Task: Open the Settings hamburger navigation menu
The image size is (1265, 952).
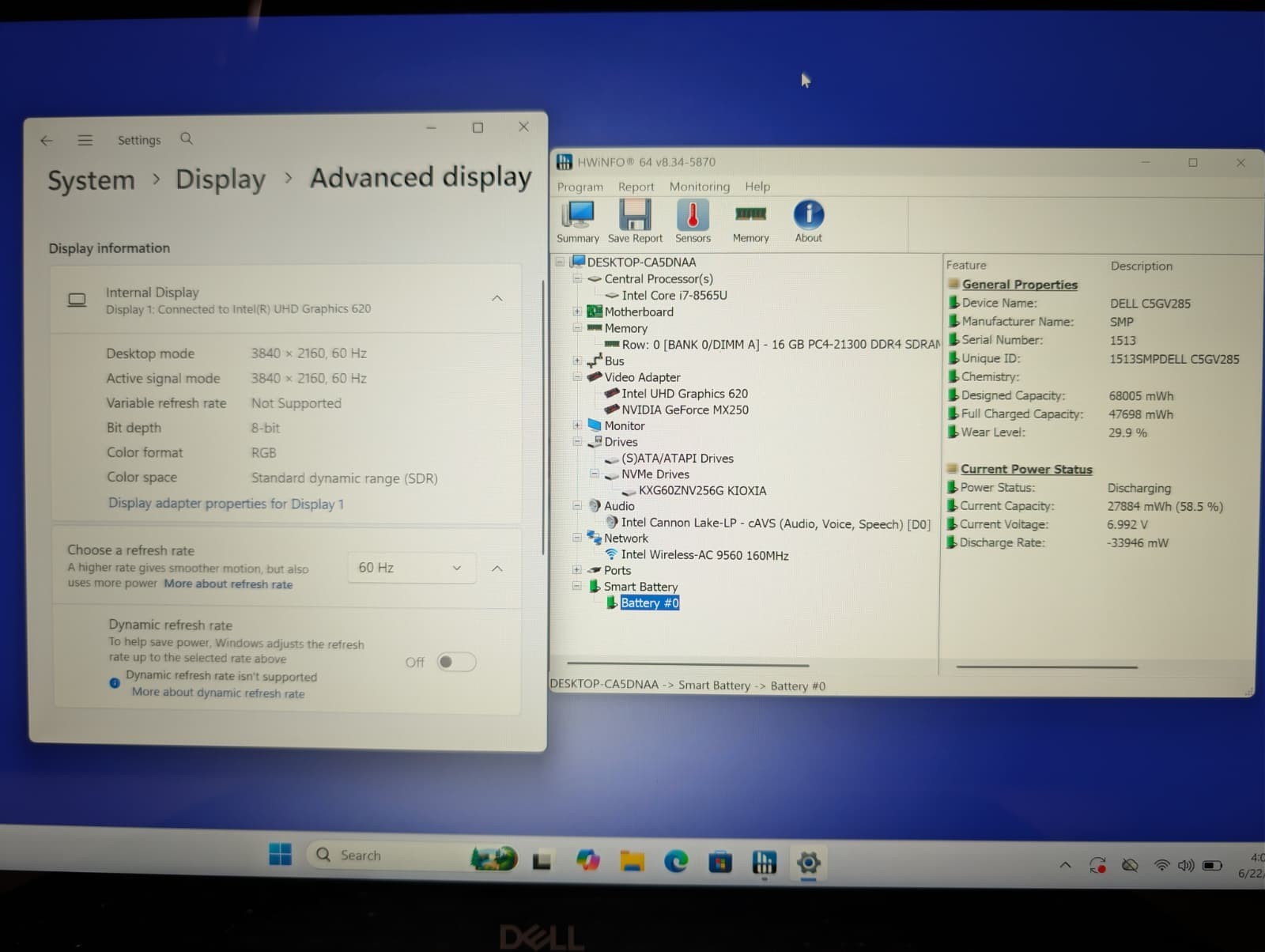Action: [85, 140]
